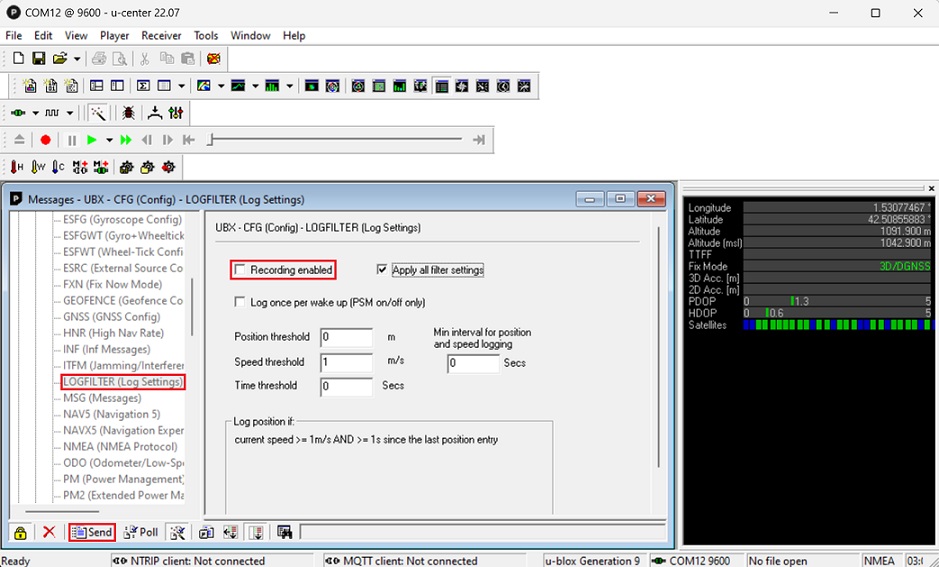Click the red X icon beside the padlock
Screen dimensions: 939x567
(x=48, y=532)
